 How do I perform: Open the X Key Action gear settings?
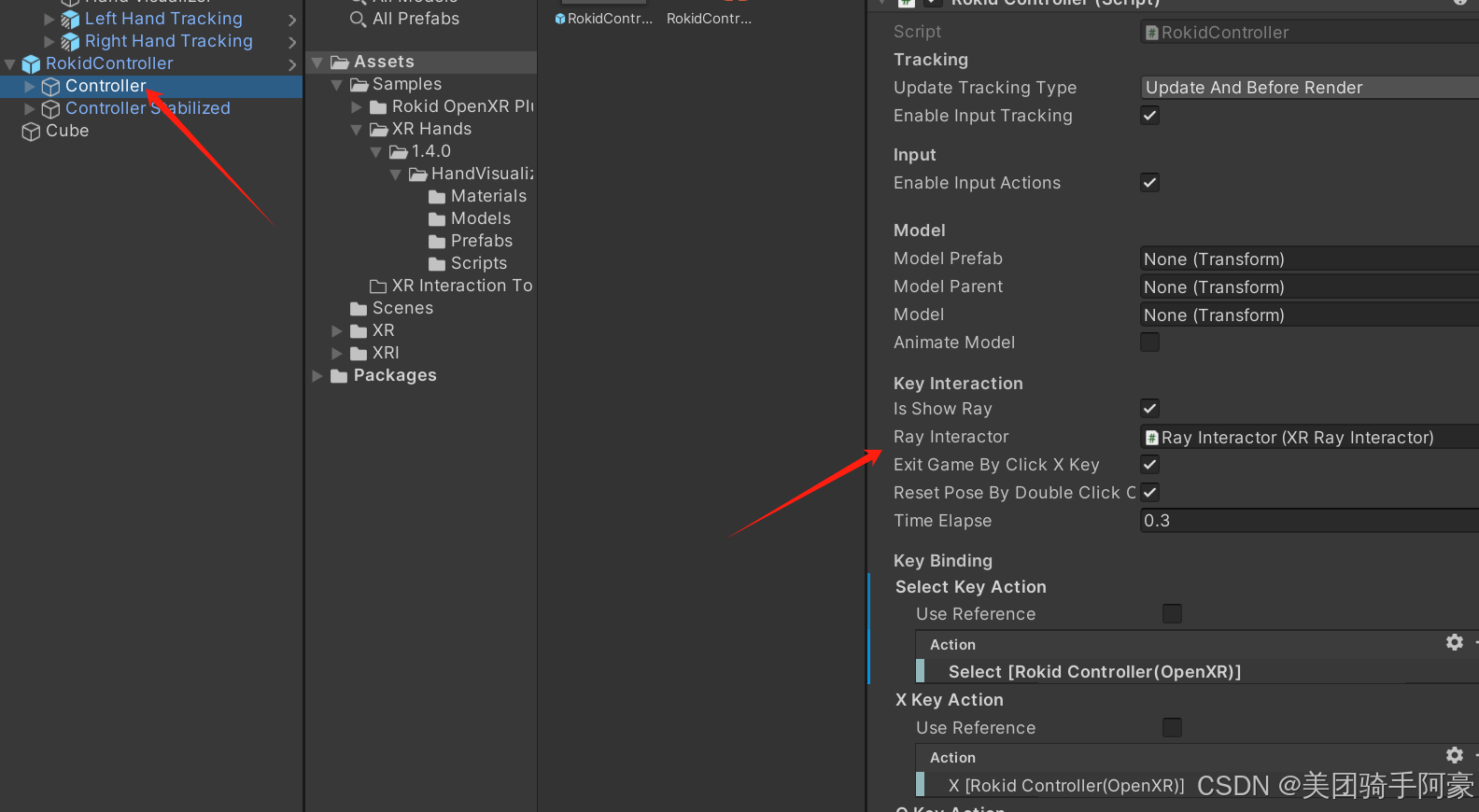(x=1455, y=755)
